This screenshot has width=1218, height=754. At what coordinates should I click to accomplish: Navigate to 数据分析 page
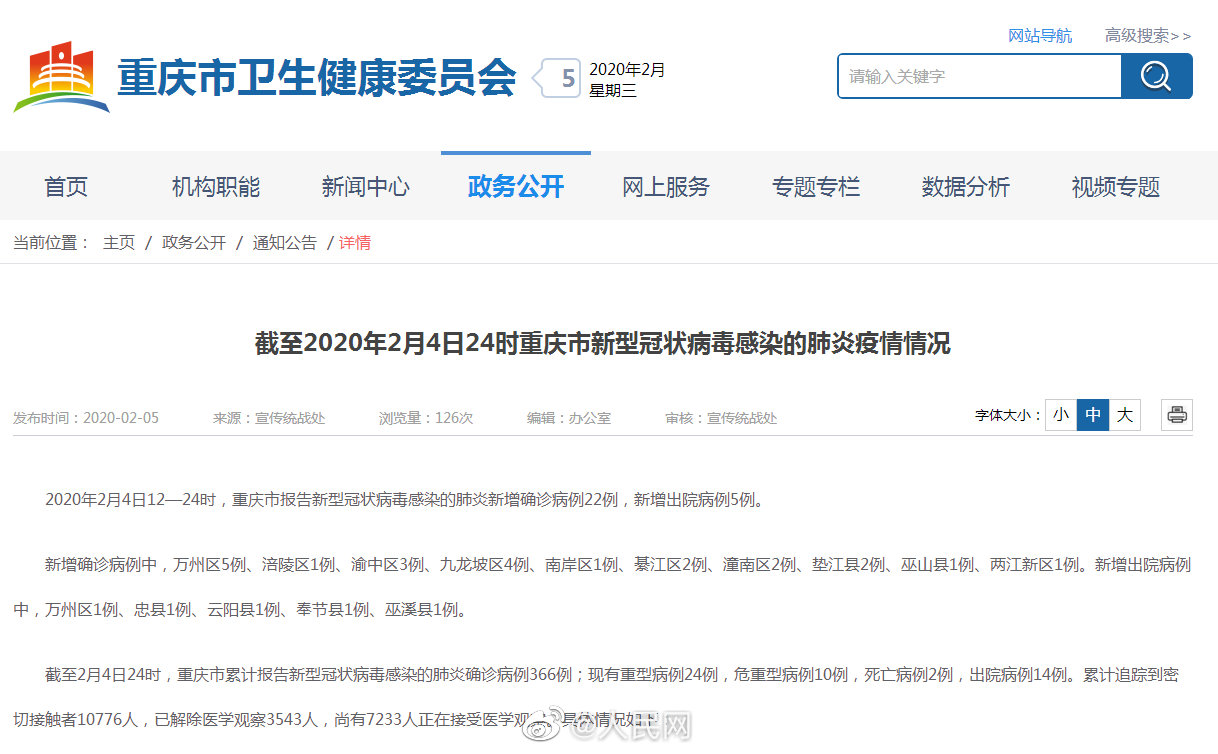point(966,187)
